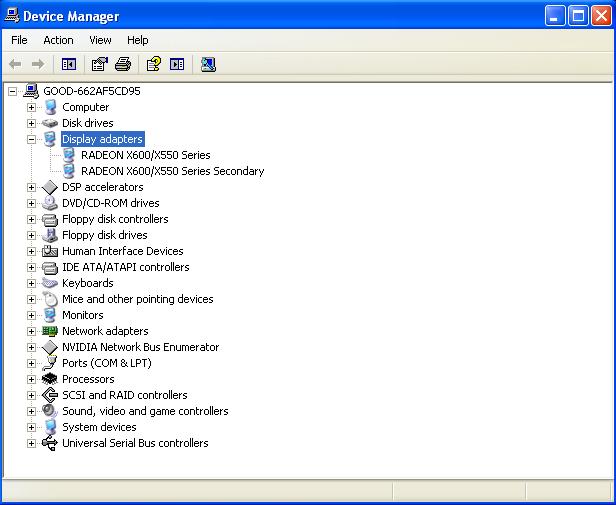Image resolution: width=616 pixels, height=505 pixels.
Task: Expand the Monitors node
Action: point(31,316)
